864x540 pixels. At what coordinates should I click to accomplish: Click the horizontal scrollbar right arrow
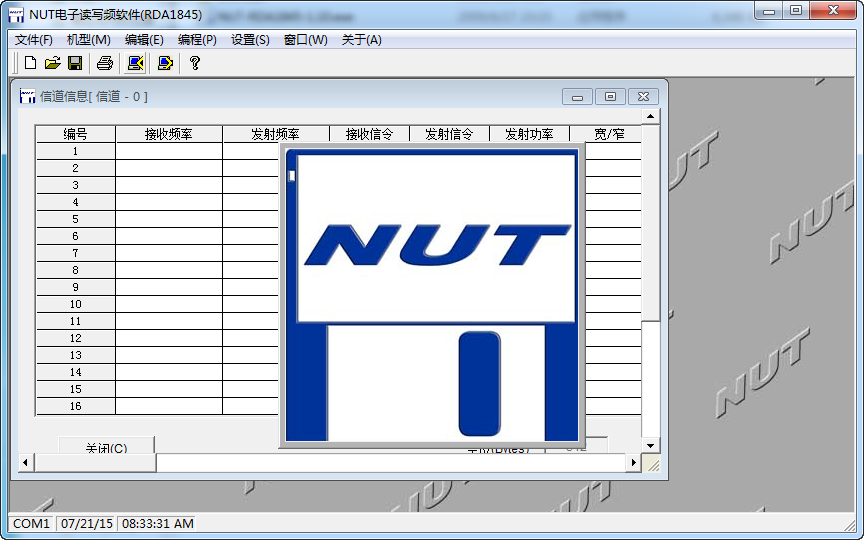634,463
